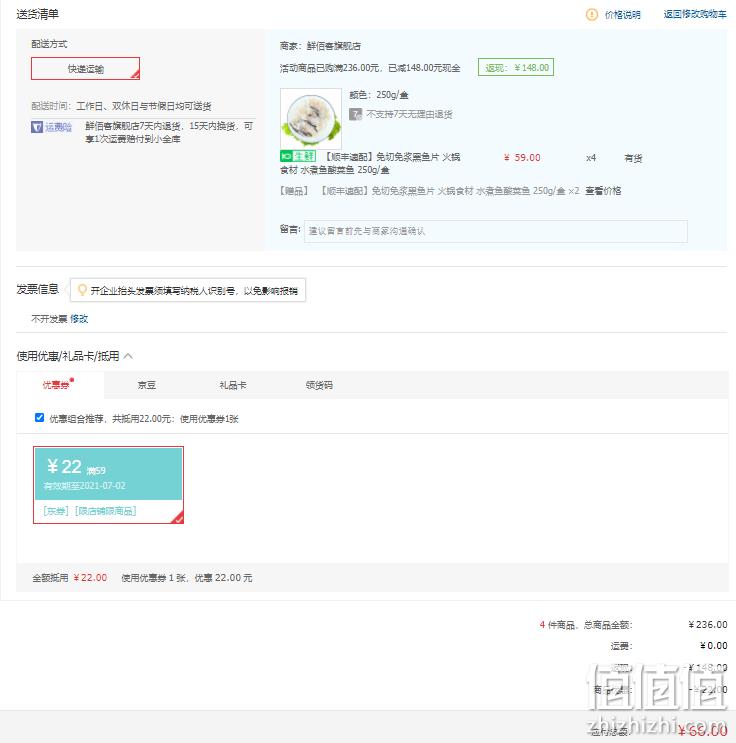Open the 免切免浆黑鱼片 product title
This screenshot has width=736, height=743.
(x=370, y=163)
